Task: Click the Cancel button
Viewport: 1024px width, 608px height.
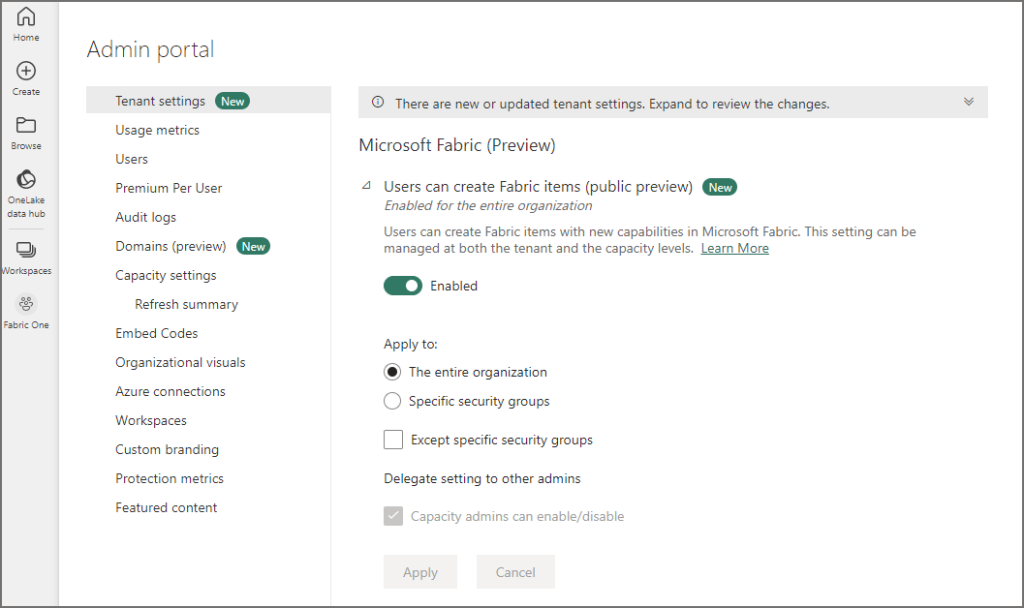Action: 515,572
